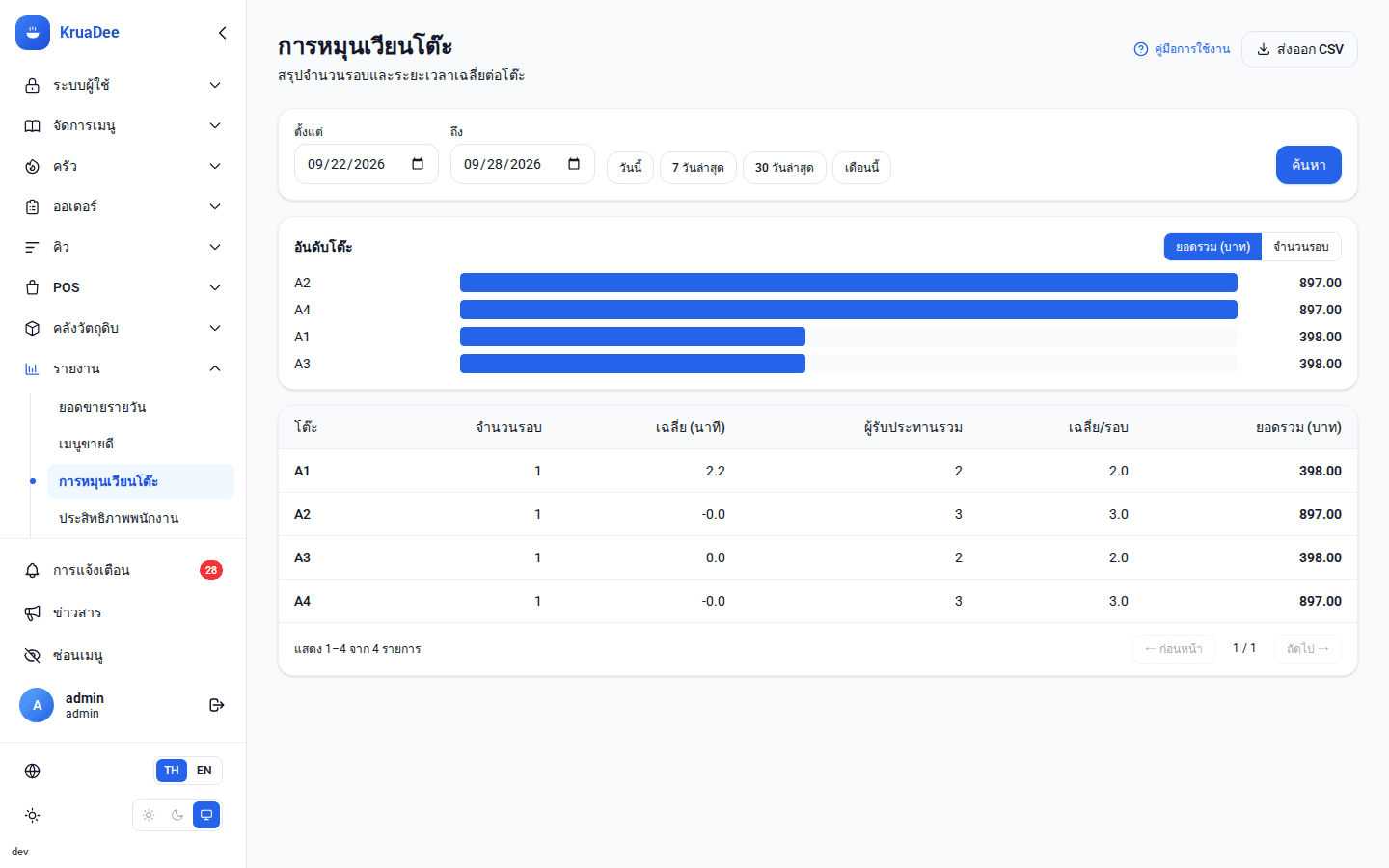
Task: Click the globe language icon
Action: click(x=33, y=771)
